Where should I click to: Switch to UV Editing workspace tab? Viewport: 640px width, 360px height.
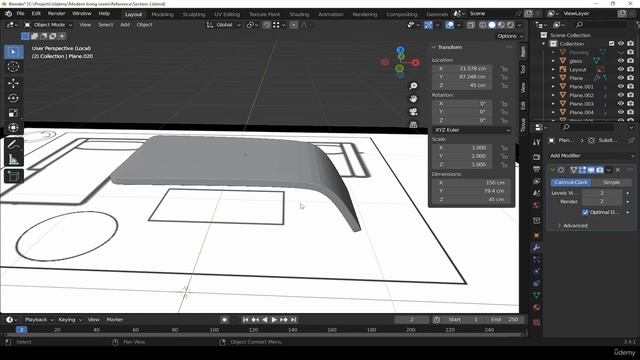pos(227,14)
